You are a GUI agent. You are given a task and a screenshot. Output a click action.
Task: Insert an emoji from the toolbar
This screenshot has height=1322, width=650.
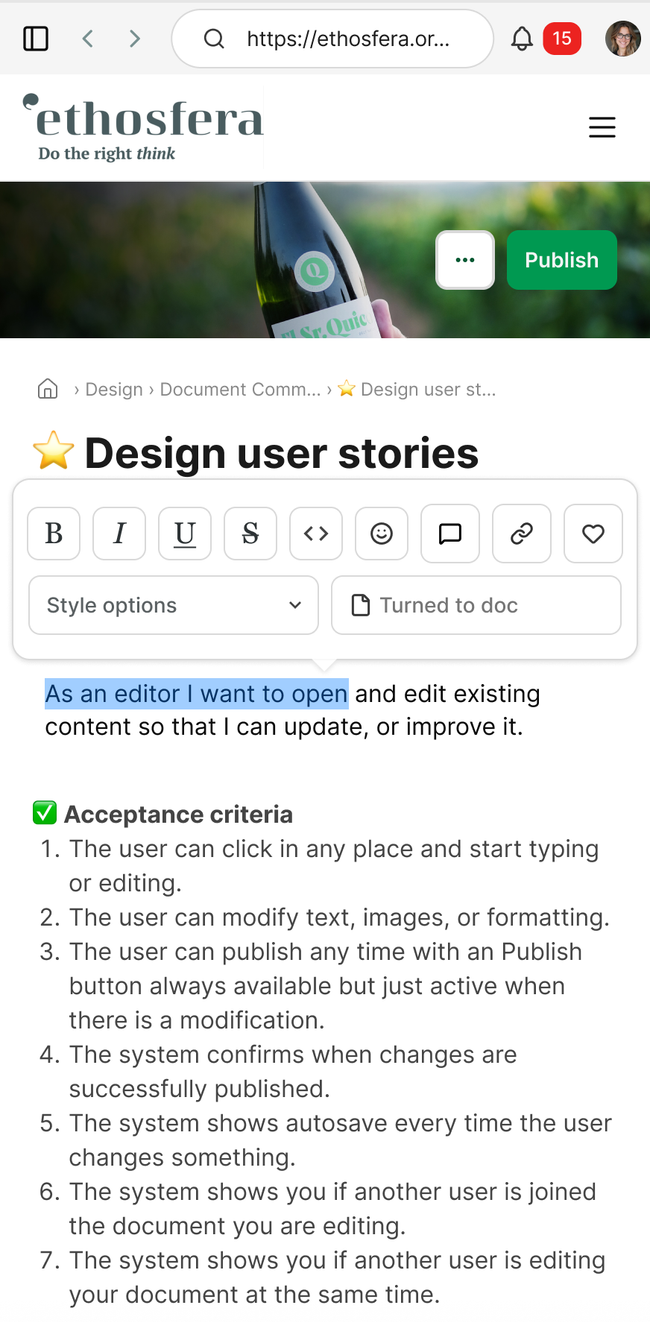(x=381, y=533)
